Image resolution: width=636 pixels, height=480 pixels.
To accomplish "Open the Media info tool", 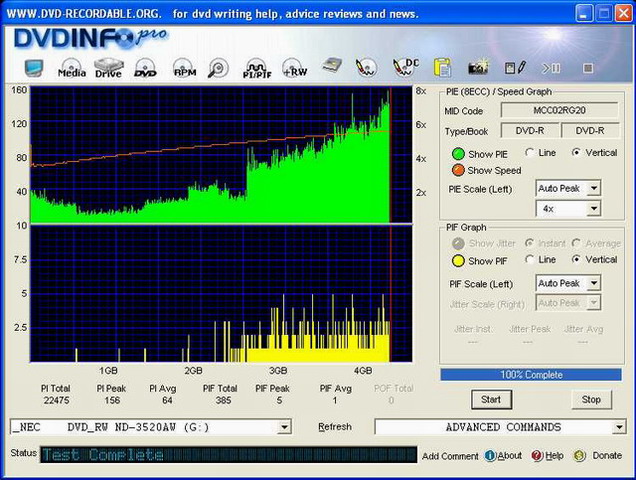I will (72, 68).
